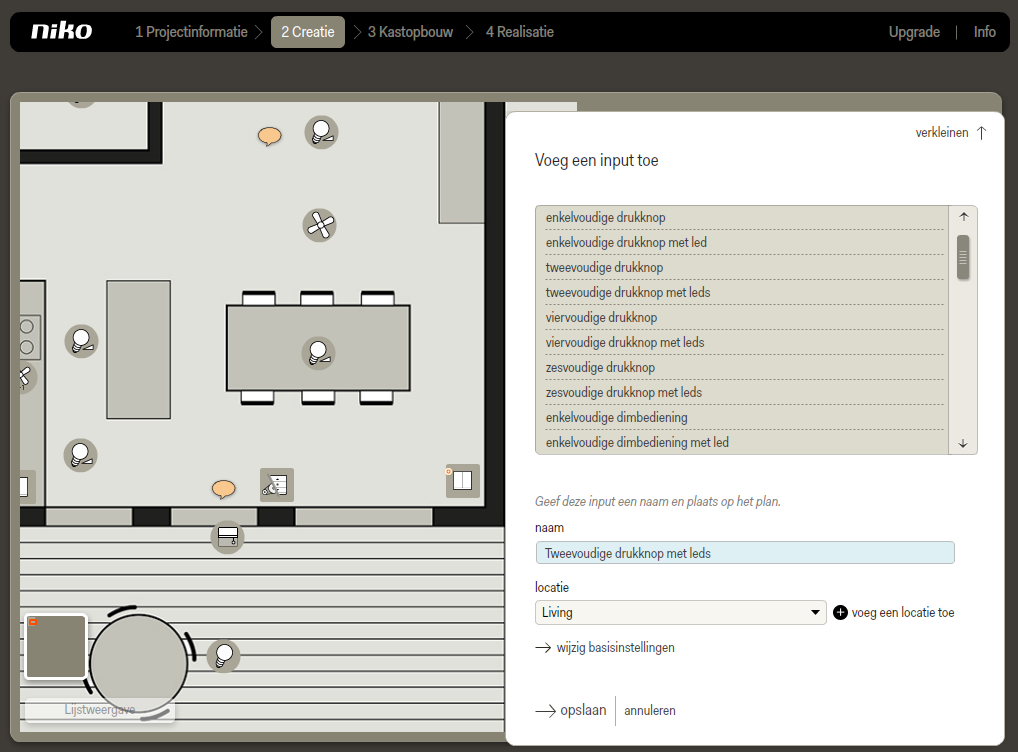Select enkelvoudige dimbediening in the list
This screenshot has height=752, width=1018.
point(745,418)
